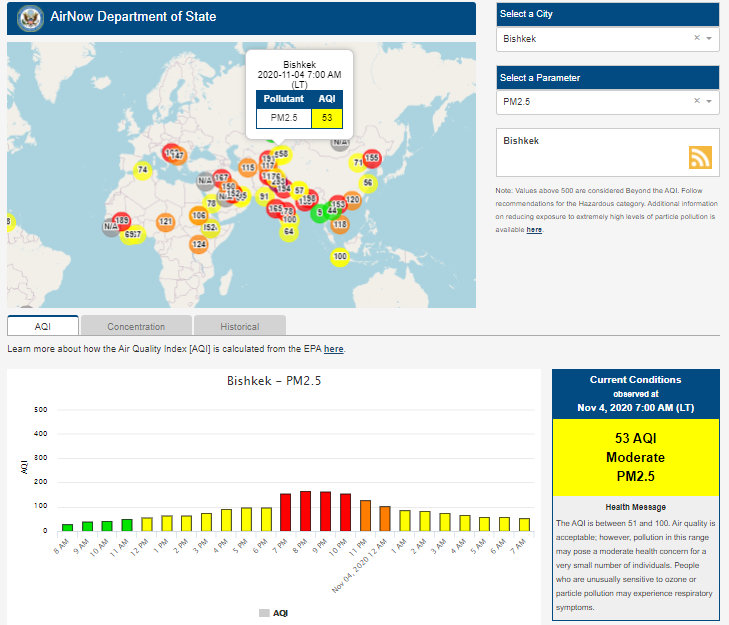The height and width of the screenshot is (625, 729).
Task: Click the 8 PM red bar in chart
Action: [306, 510]
